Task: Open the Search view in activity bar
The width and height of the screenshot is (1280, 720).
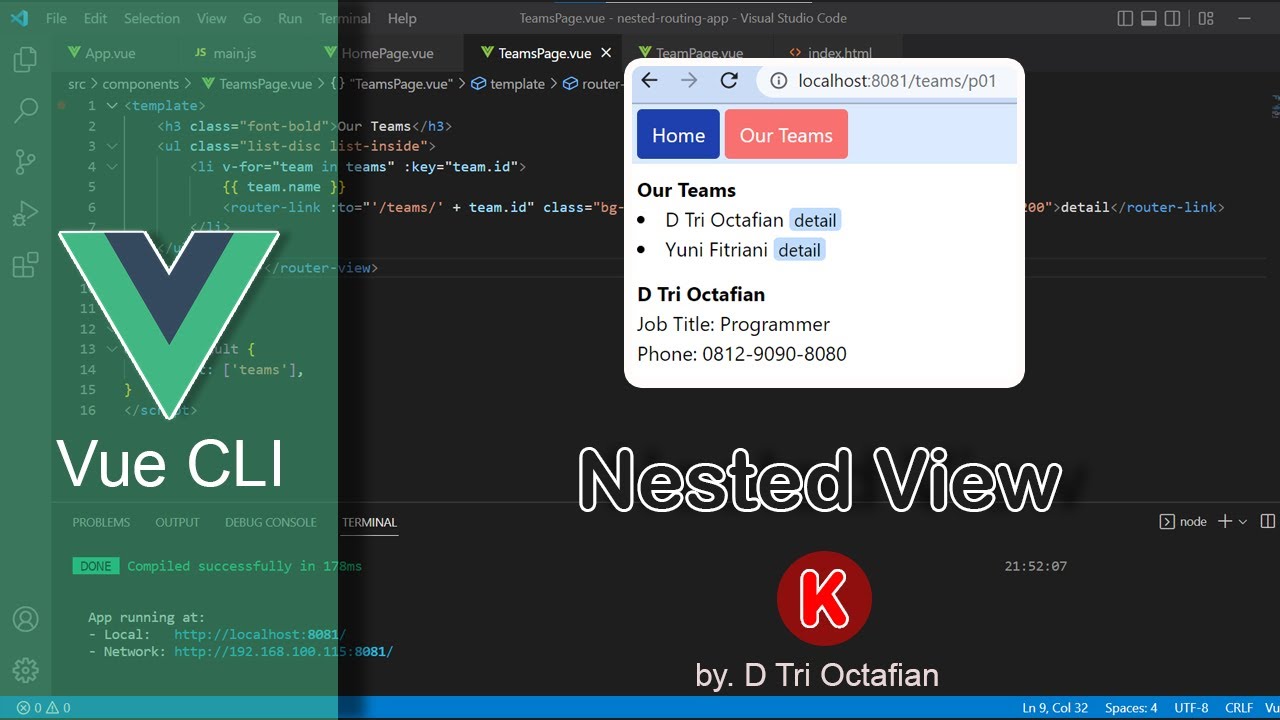Action: (x=25, y=110)
